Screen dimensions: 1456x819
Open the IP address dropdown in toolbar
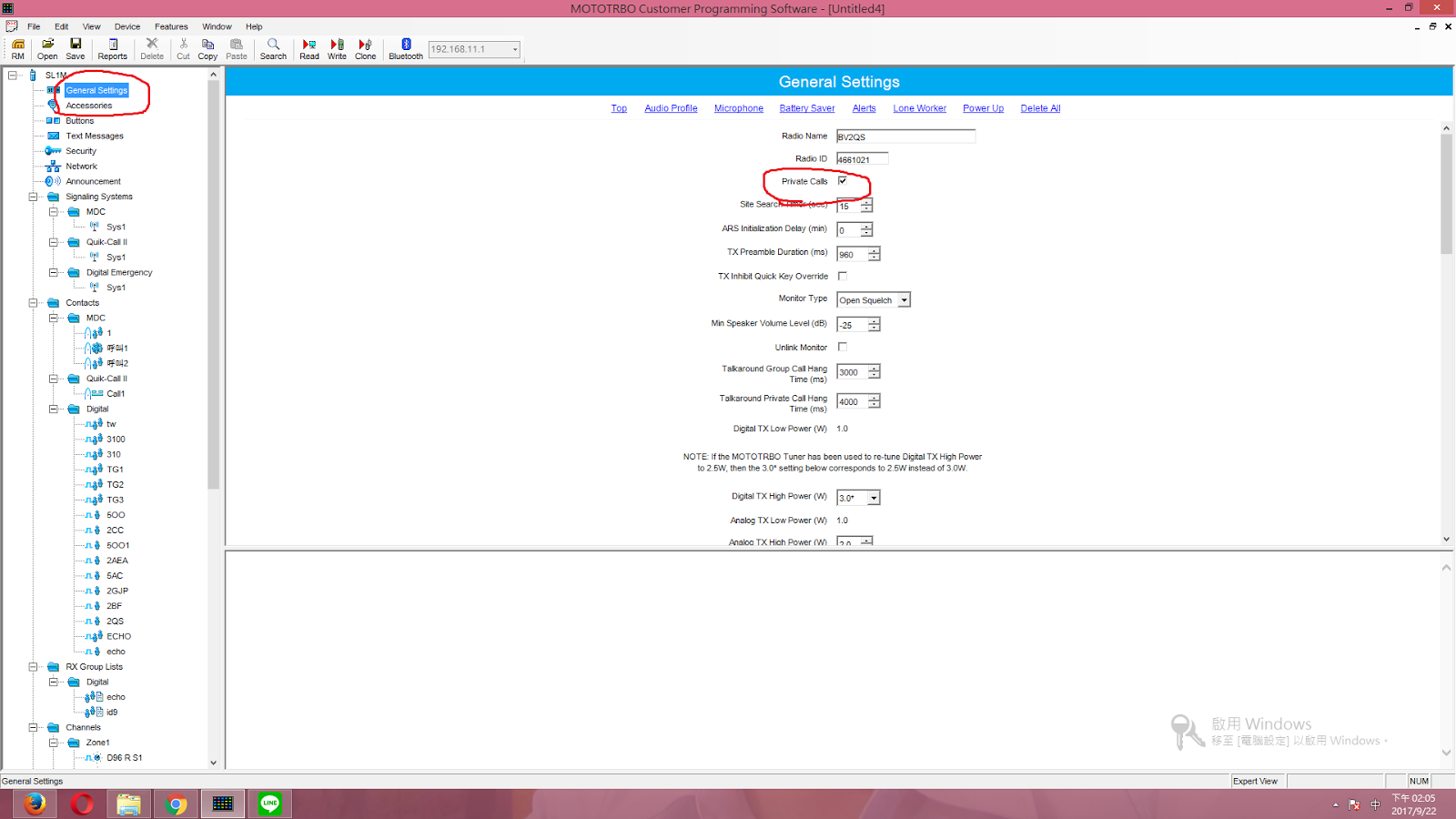click(x=515, y=49)
